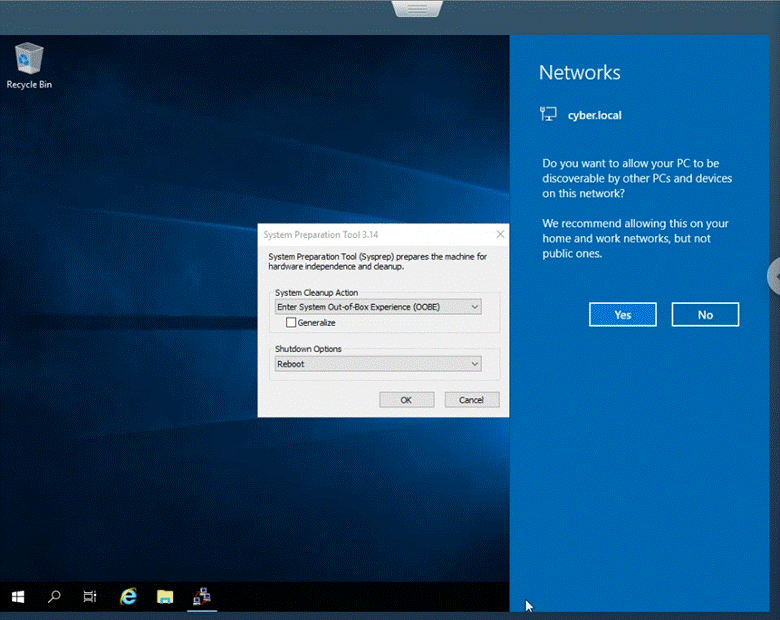Launch Internet Explorer from the taskbar
Viewport: 780px width, 620px height.
[128, 597]
